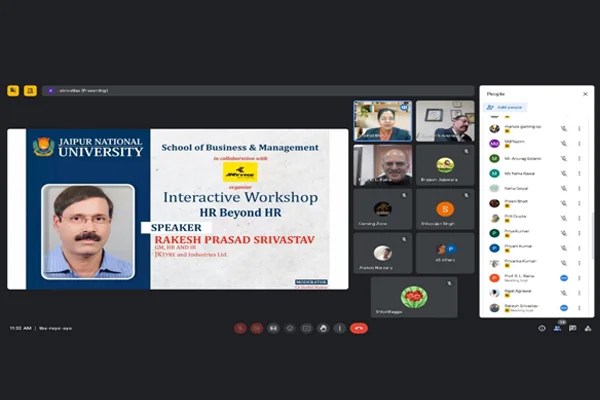Click the leftmost yellow extension icon
The image size is (600, 400).
pyautogui.click(x=13, y=91)
